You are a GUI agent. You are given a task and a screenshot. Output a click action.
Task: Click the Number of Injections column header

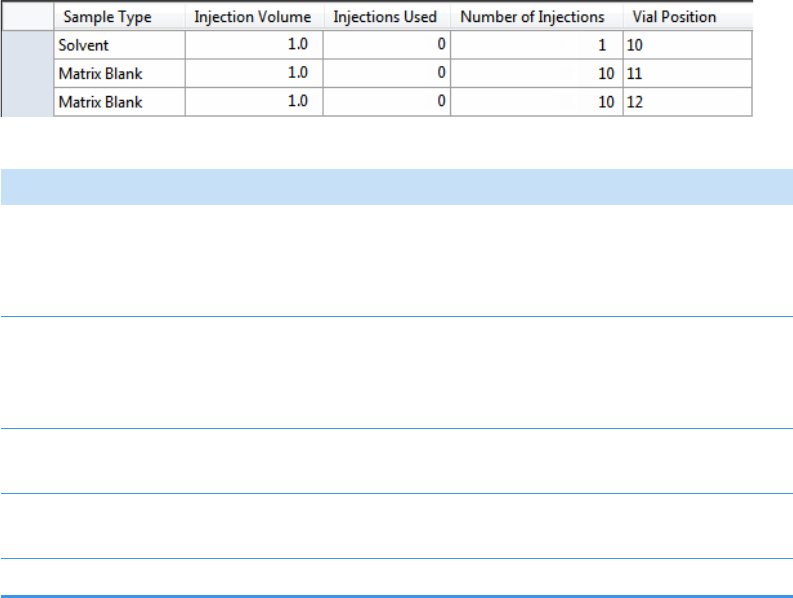click(537, 17)
